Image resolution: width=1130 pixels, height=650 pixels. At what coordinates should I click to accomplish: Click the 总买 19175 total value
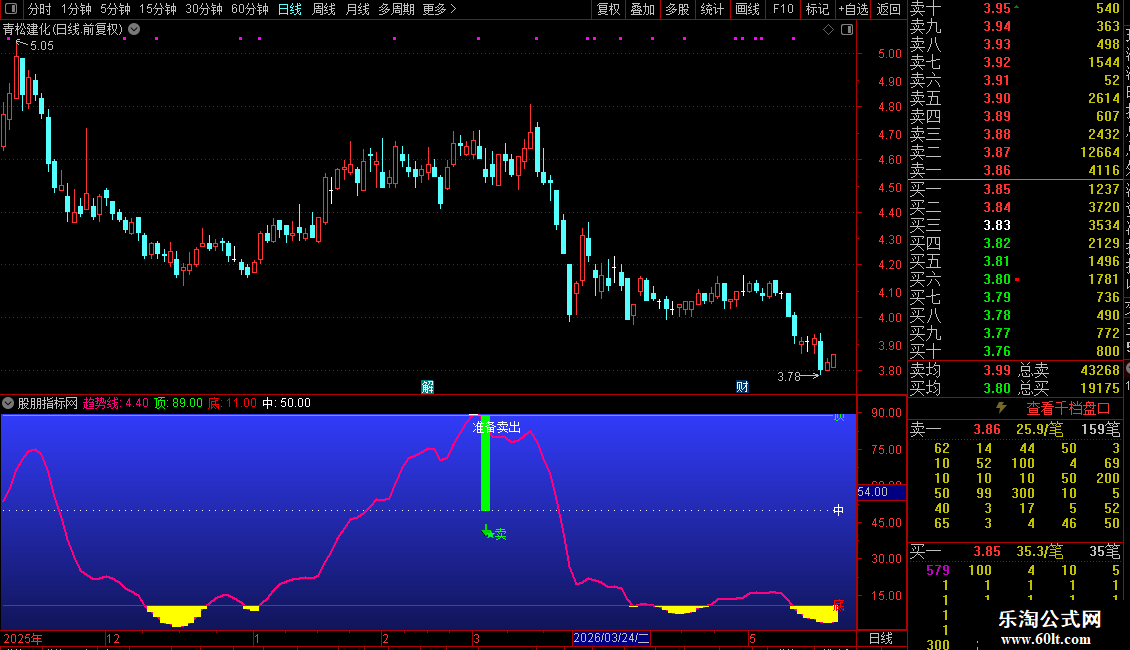point(1069,388)
